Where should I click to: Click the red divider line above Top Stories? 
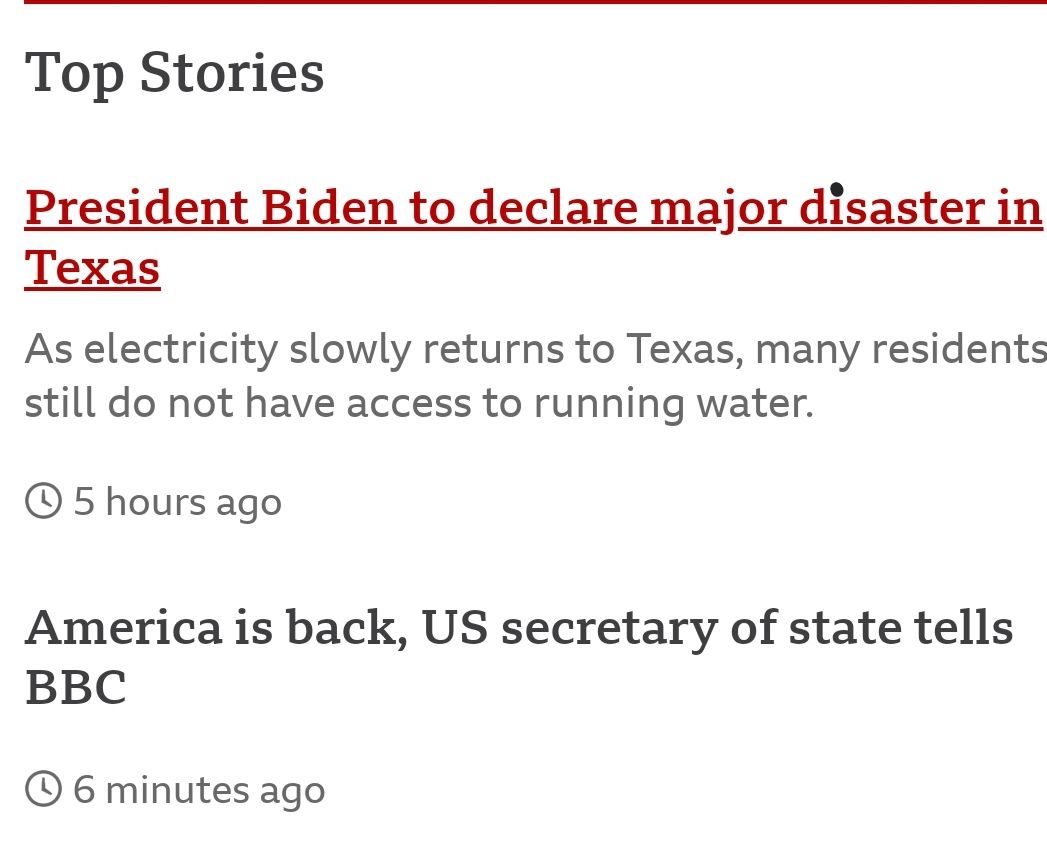click(x=534, y=2)
